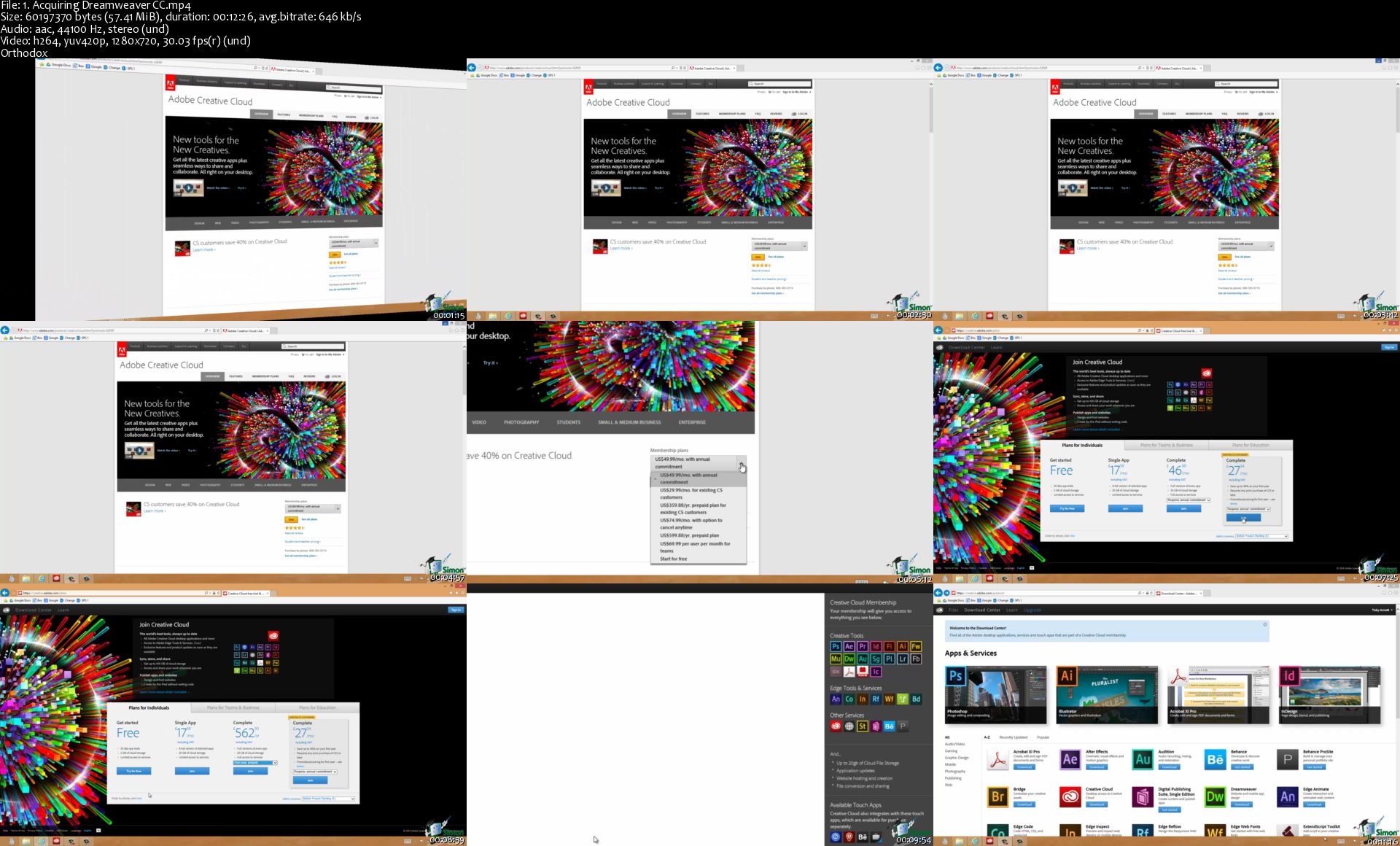Click the An Edge Animate icon in the Download Center list
Viewport: 1400px width, 846px height.
tap(1288, 797)
